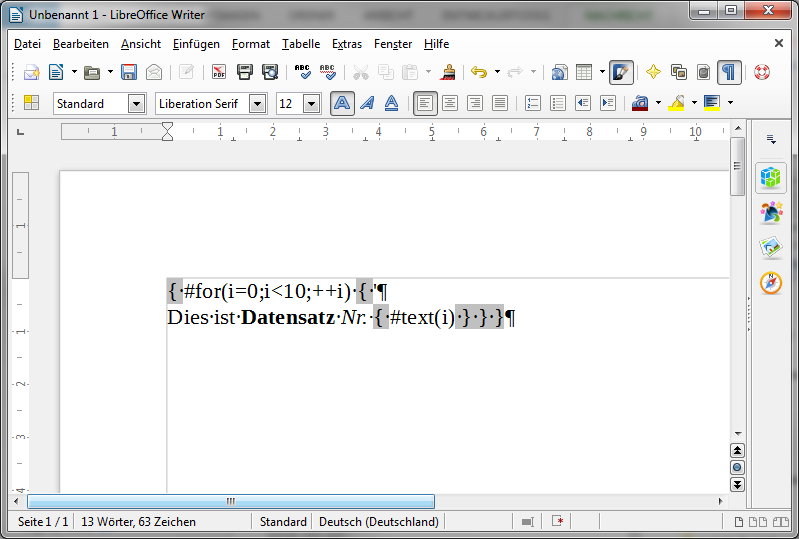799x539 pixels.
Task: Open LibreOffice Help lifebuoy icon
Action: pyautogui.click(x=762, y=72)
